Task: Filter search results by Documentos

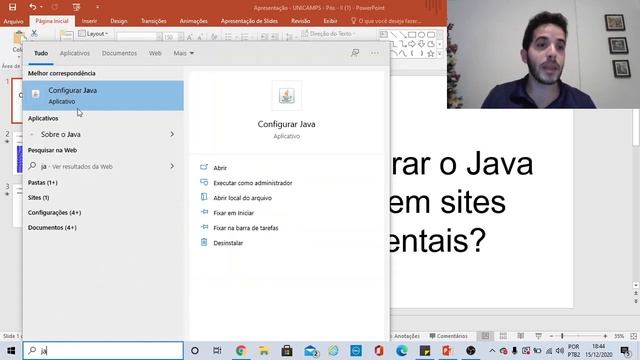Action: 119,53
